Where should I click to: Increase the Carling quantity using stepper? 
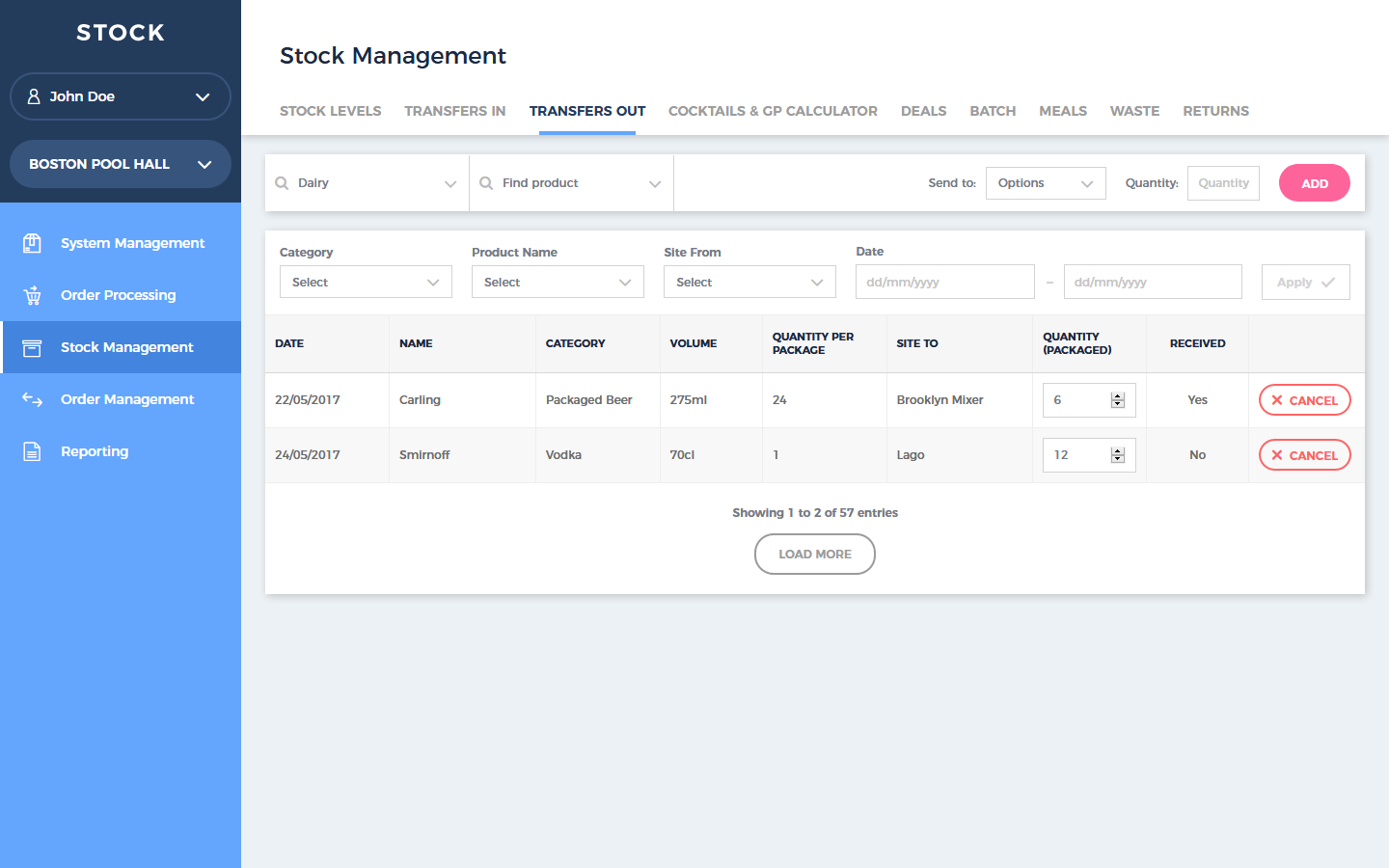(x=1118, y=396)
